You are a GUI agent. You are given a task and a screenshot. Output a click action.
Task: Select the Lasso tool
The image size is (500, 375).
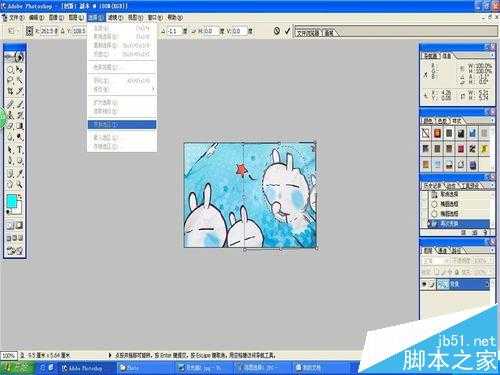pyautogui.click(x=10, y=80)
